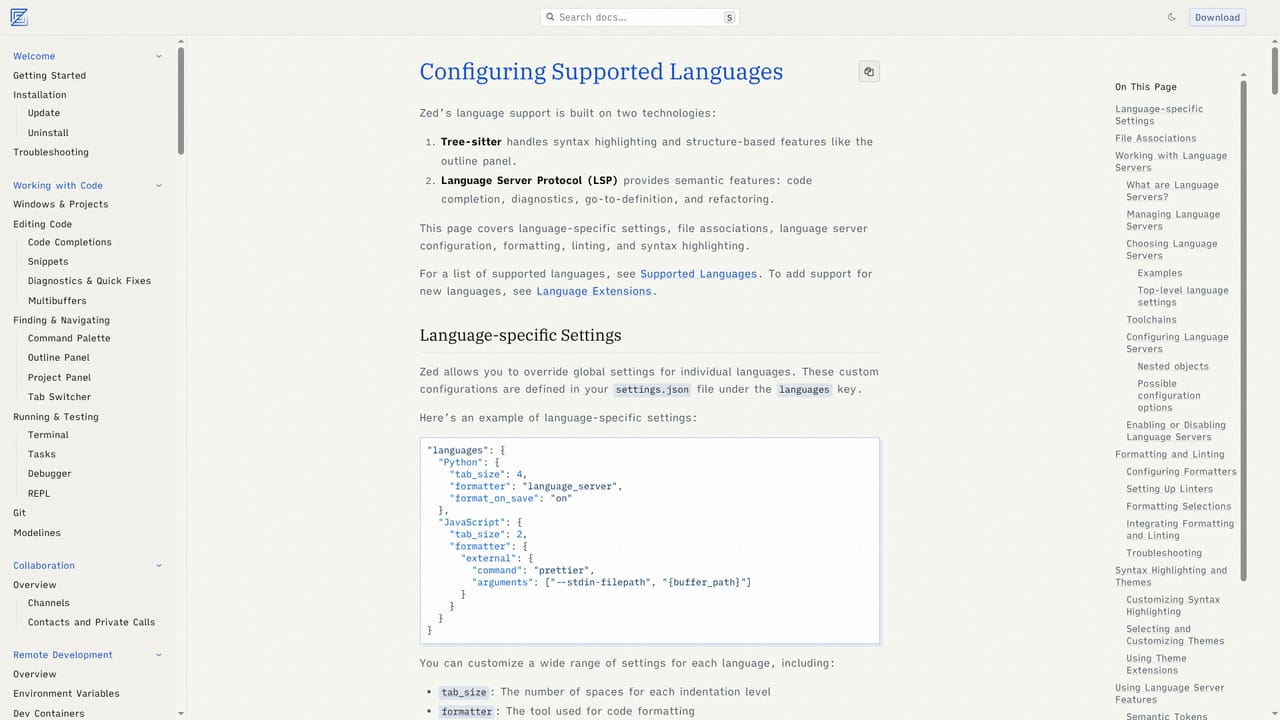Open the Command Palette page
1280x720 pixels.
pyautogui.click(x=69, y=338)
